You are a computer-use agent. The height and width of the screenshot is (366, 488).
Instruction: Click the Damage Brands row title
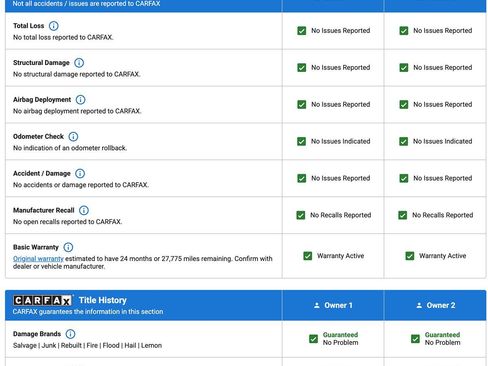(x=37, y=334)
